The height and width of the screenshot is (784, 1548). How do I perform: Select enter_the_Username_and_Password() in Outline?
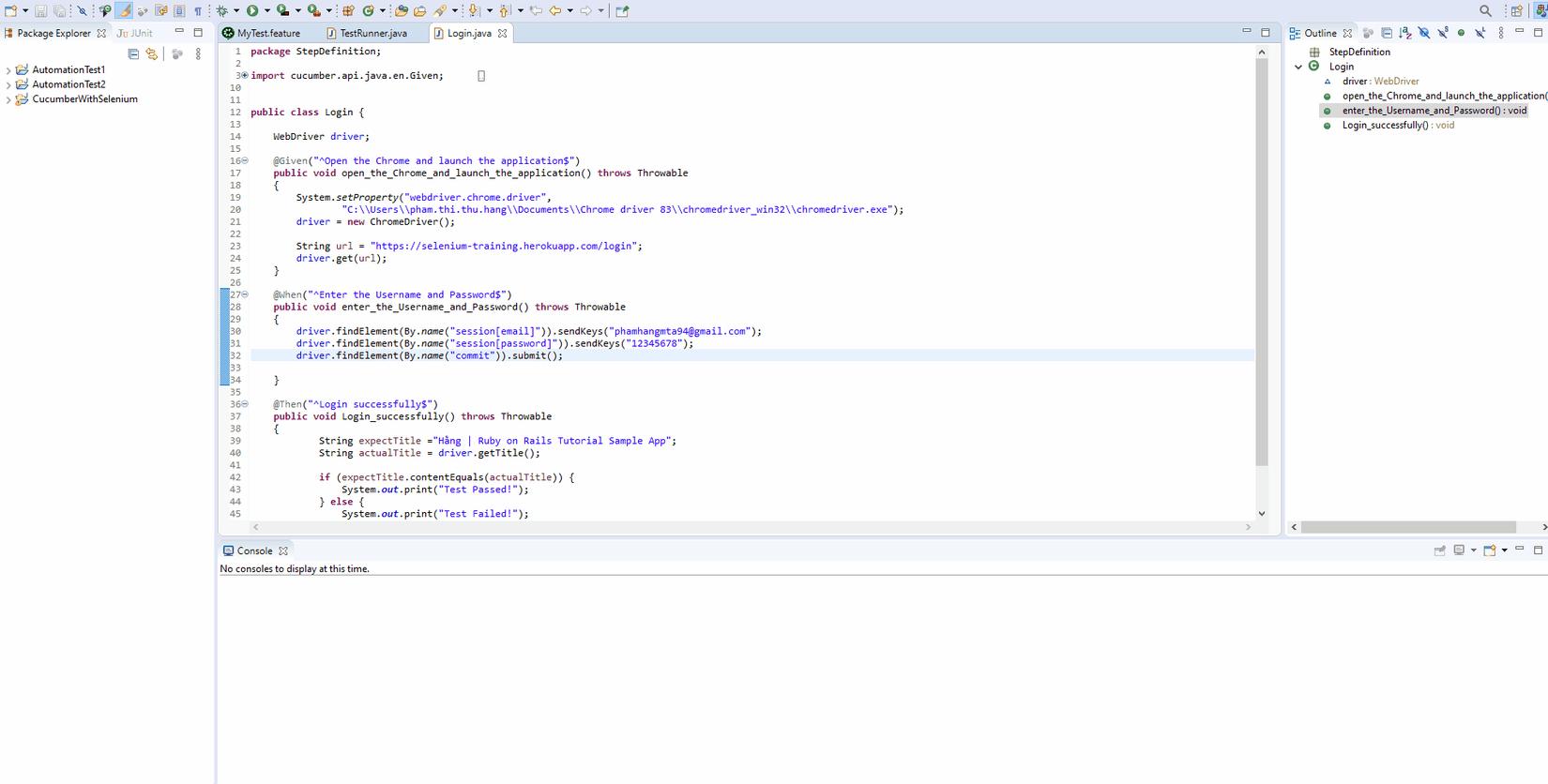pyautogui.click(x=1434, y=111)
